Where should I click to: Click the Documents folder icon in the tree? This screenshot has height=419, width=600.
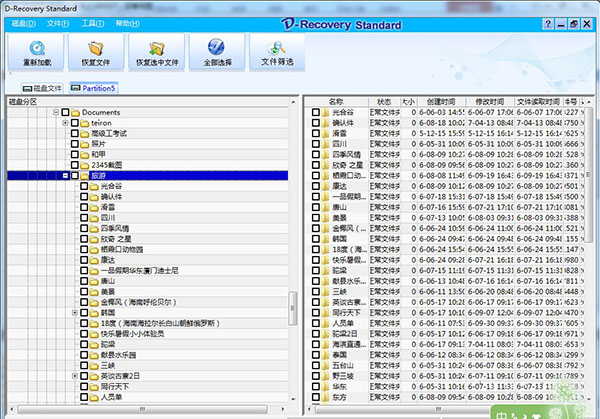tap(75, 112)
